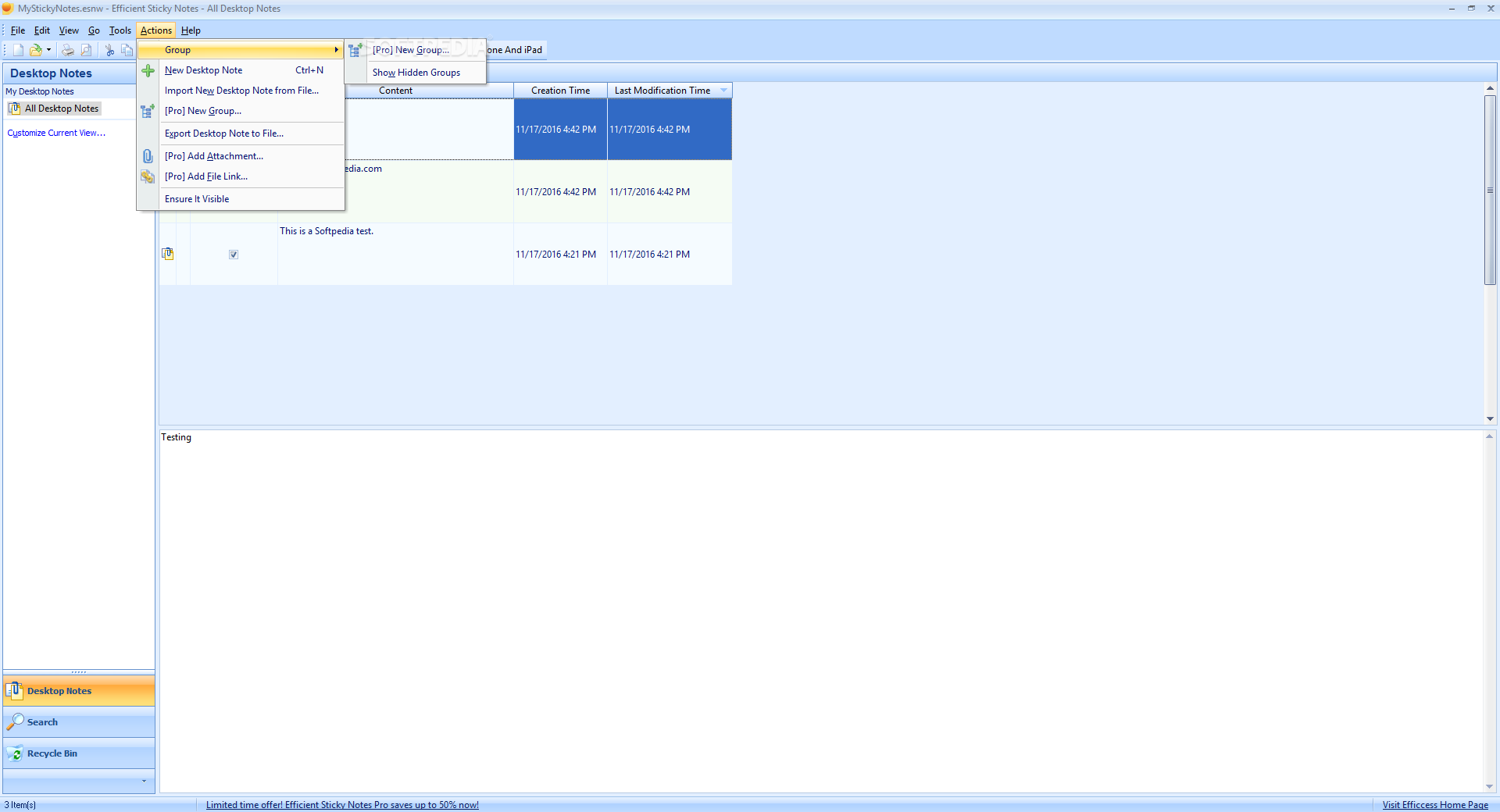The height and width of the screenshot is (812, 1500).
Task: Choose [Pro] Add File Link entry
Action: [241, 176]
